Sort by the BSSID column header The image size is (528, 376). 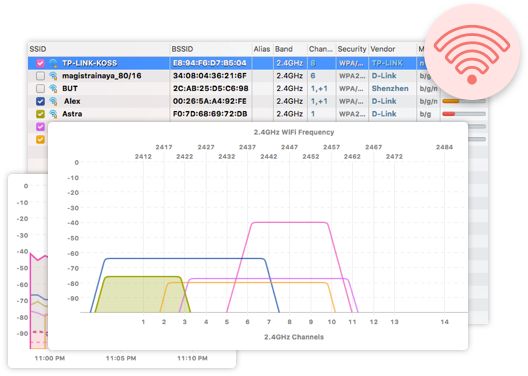182,49
